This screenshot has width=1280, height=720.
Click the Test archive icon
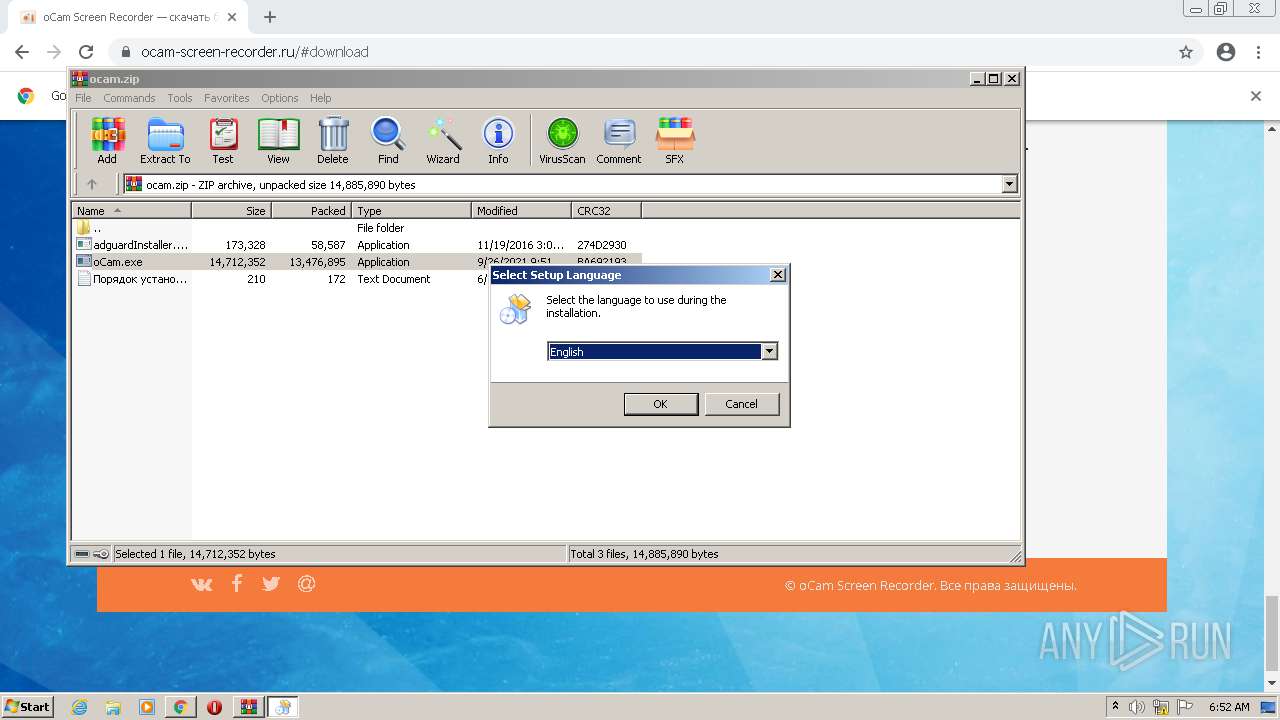tap(223, 141)
